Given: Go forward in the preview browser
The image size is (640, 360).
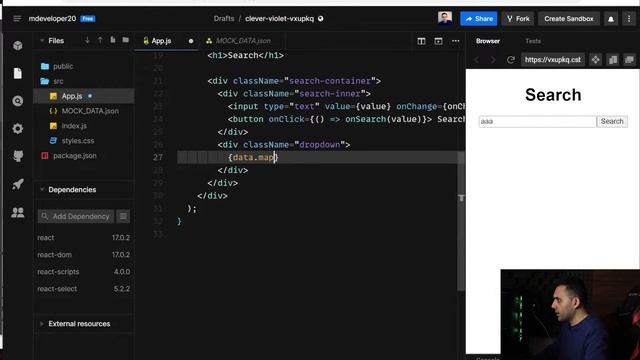Looking at the screenshot, I should pyautogui.click(x=493, y=60).
